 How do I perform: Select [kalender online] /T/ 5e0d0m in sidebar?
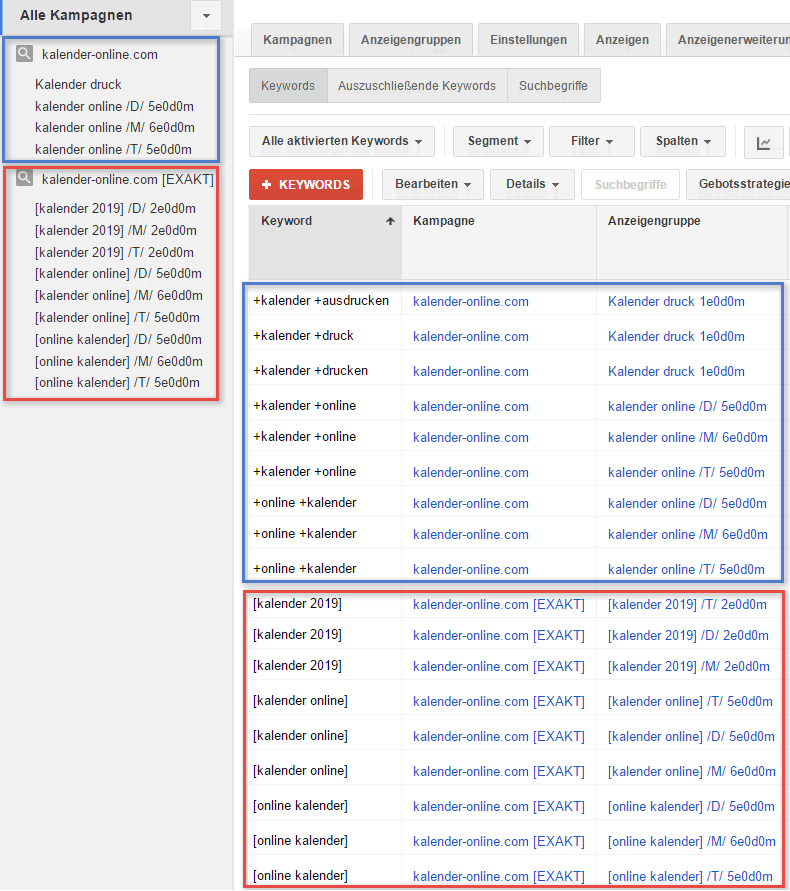pos(117,317)
